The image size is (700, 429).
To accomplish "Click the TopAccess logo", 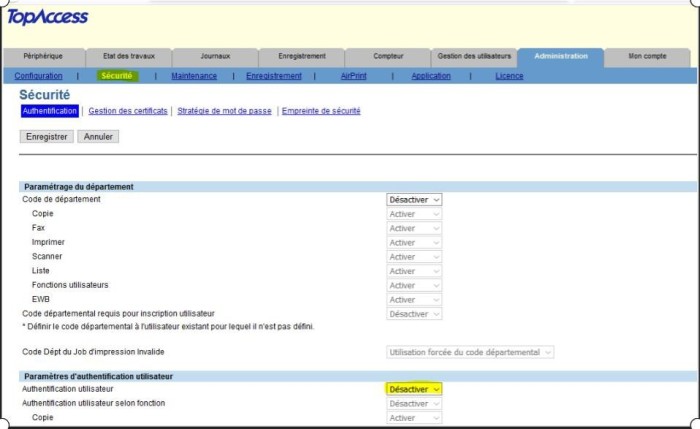I will coord(48,17).
